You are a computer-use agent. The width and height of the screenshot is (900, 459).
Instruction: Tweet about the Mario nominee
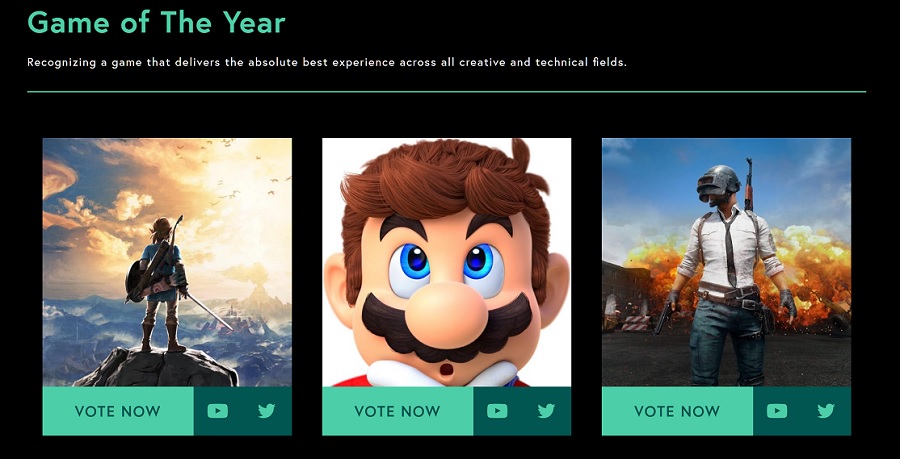[546, 411]
